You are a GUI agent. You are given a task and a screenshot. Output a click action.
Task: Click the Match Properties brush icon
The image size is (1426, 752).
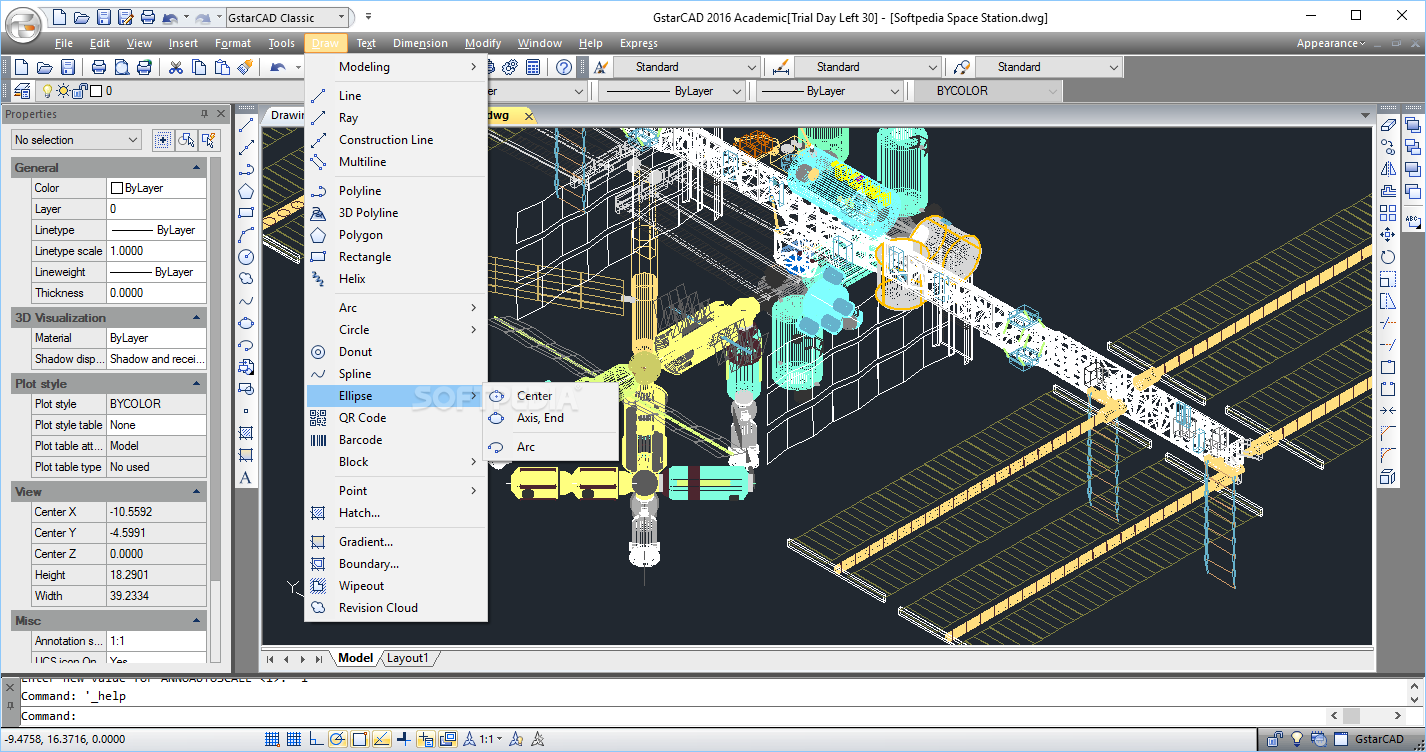[244, 67]
